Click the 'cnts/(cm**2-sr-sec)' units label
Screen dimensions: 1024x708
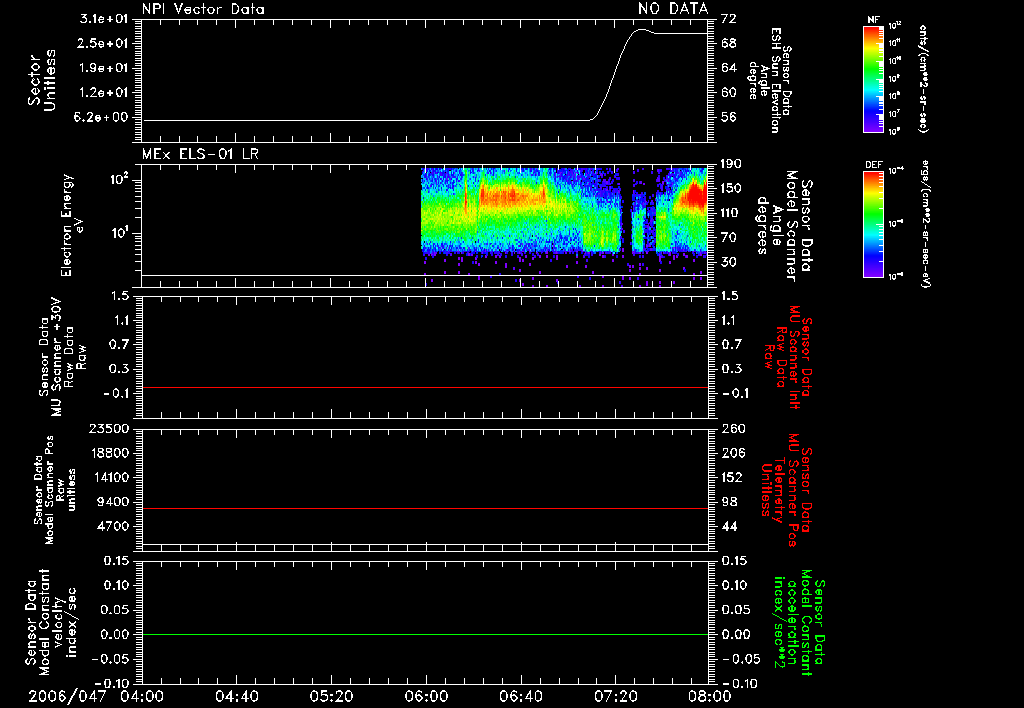923,79
